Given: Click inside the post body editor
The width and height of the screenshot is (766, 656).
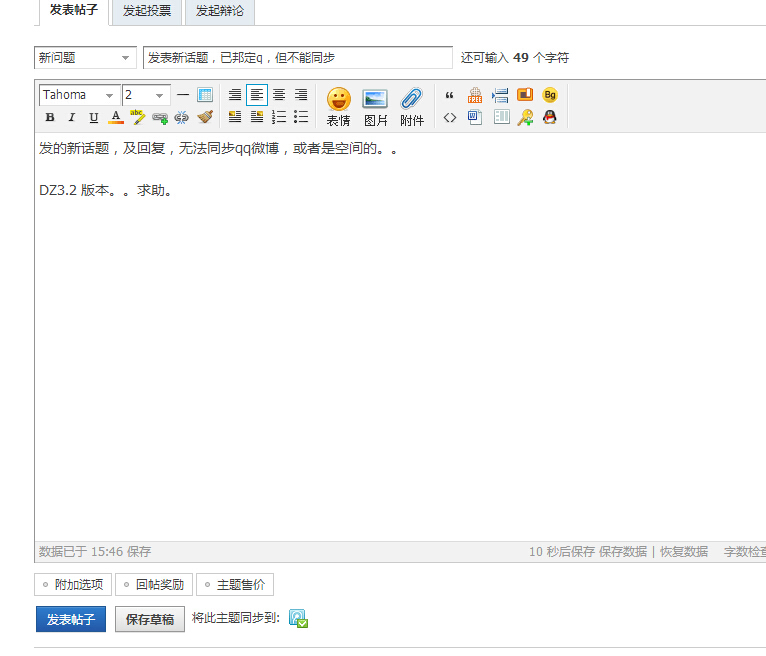Looking at the screenshot, I should click(x=401, y=337).
